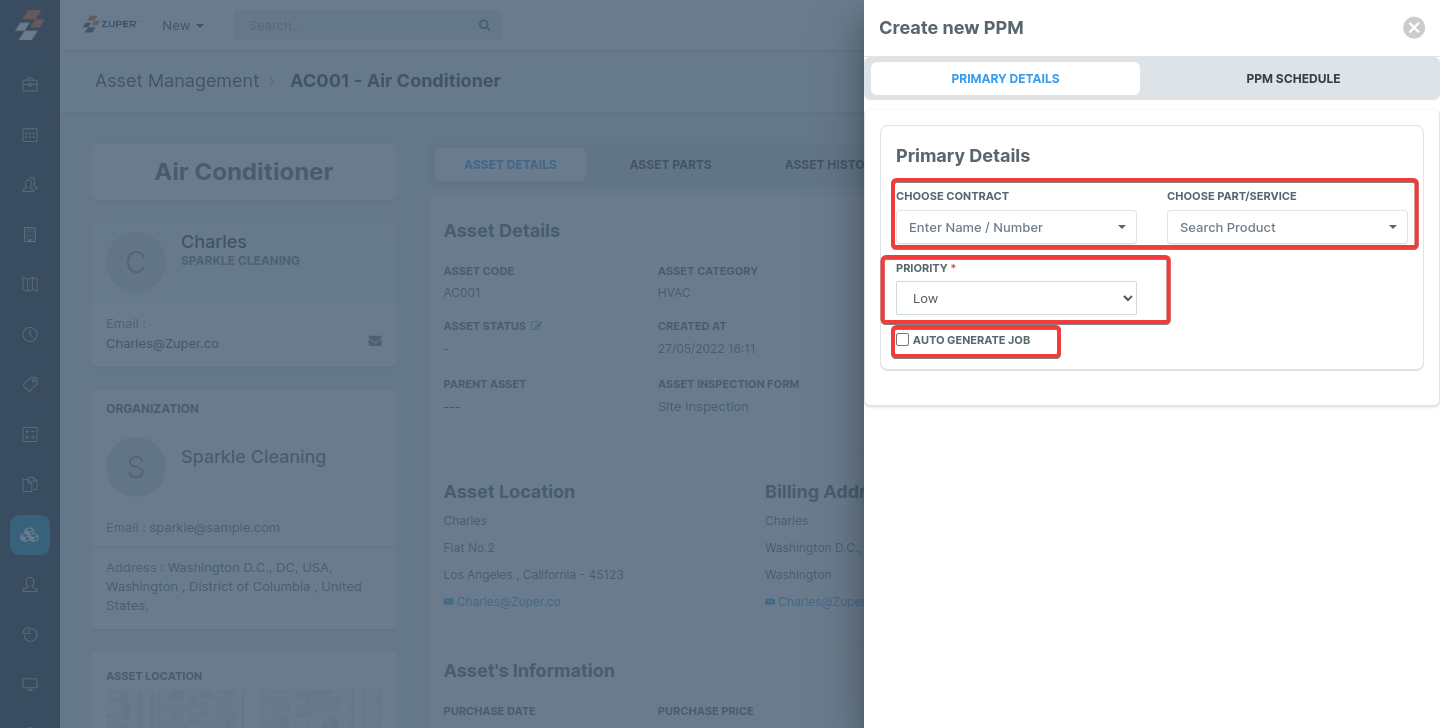Open the Priority dropdown showing Low
This screenshot has width=1440, height=728.
1016,298
